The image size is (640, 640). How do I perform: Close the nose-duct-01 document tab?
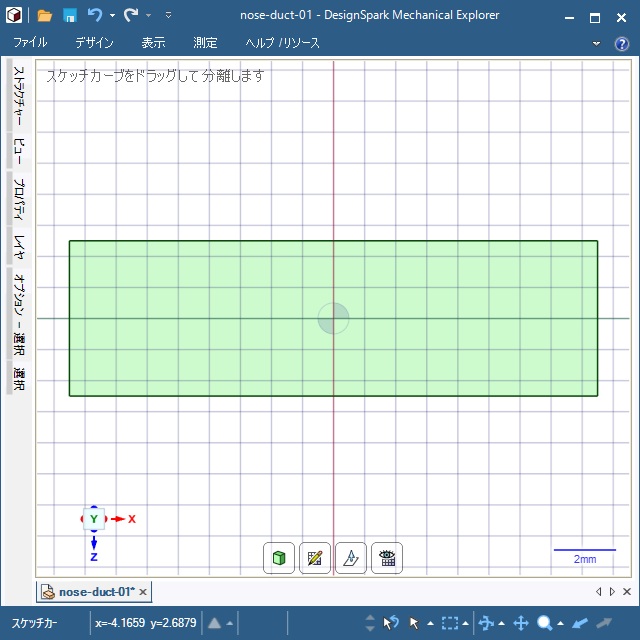pos(143,592)
